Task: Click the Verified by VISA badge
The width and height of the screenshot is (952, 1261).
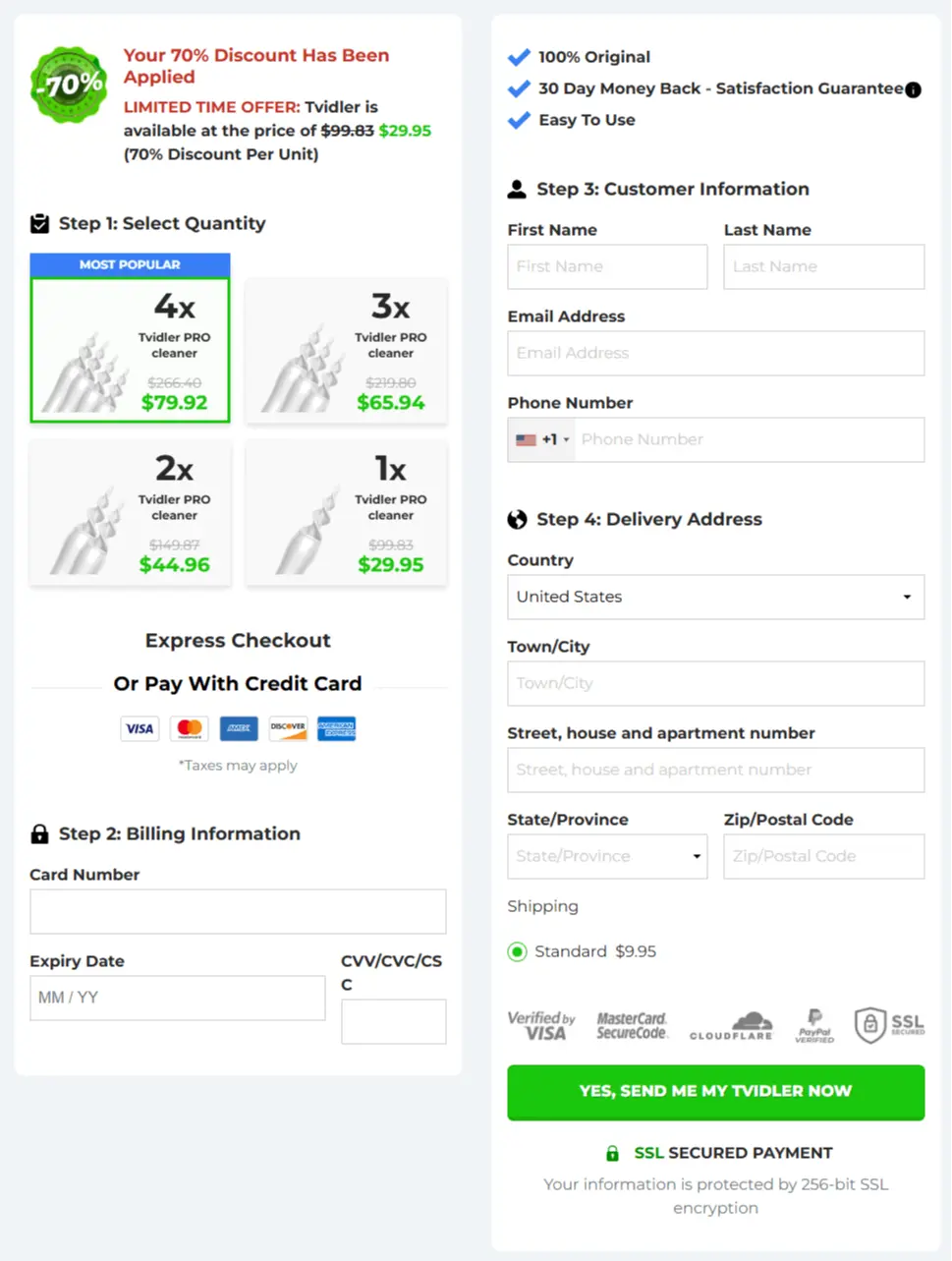Action: click(541, 1025)
